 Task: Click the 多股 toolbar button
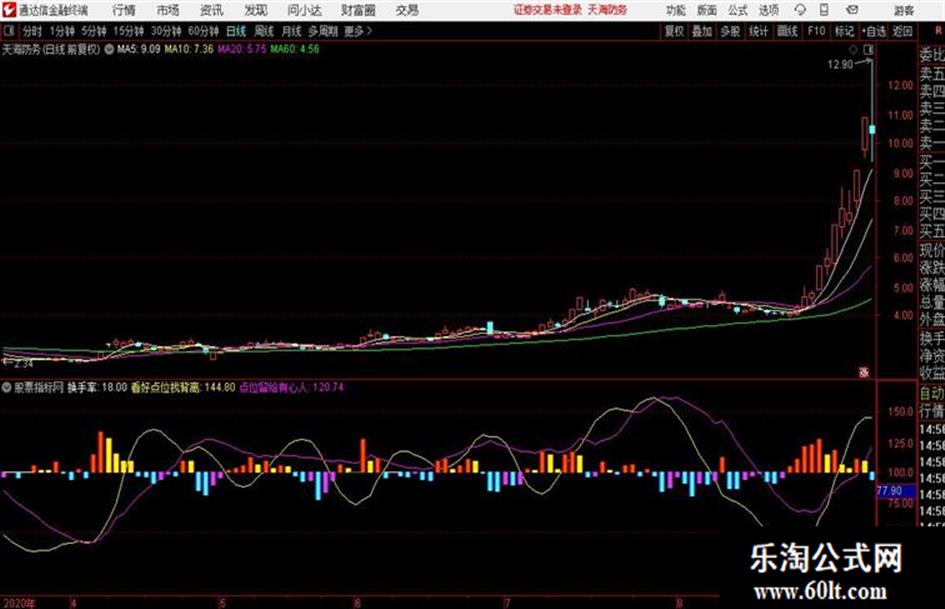(730, 31)
